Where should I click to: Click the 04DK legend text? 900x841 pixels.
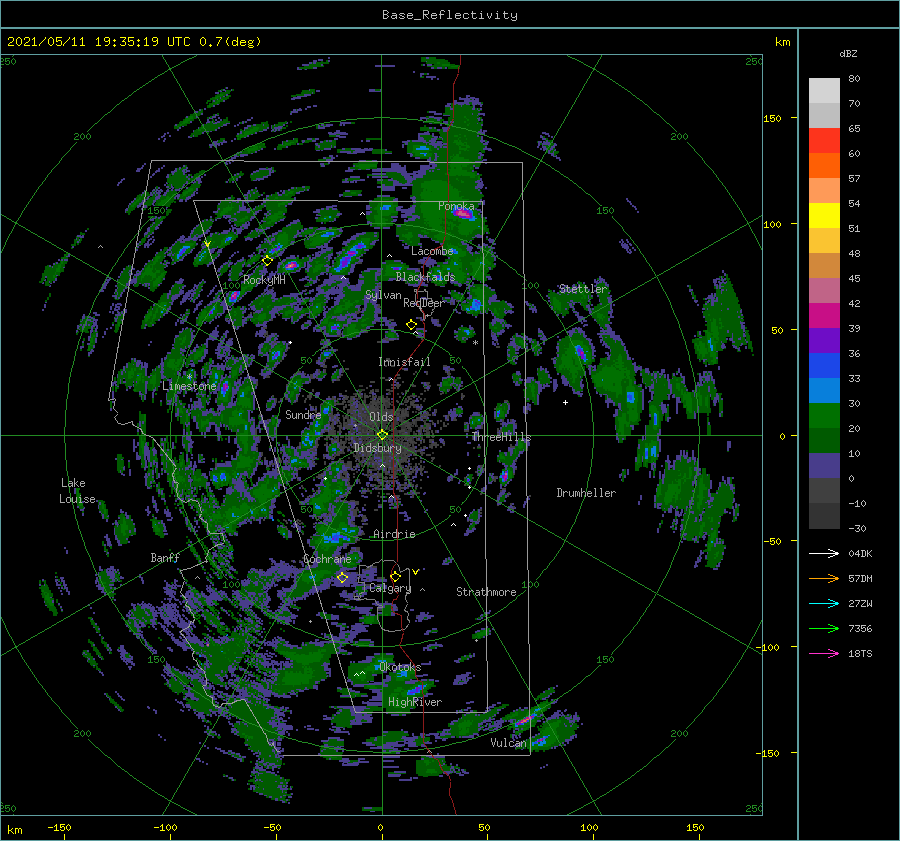click(860, 553)
